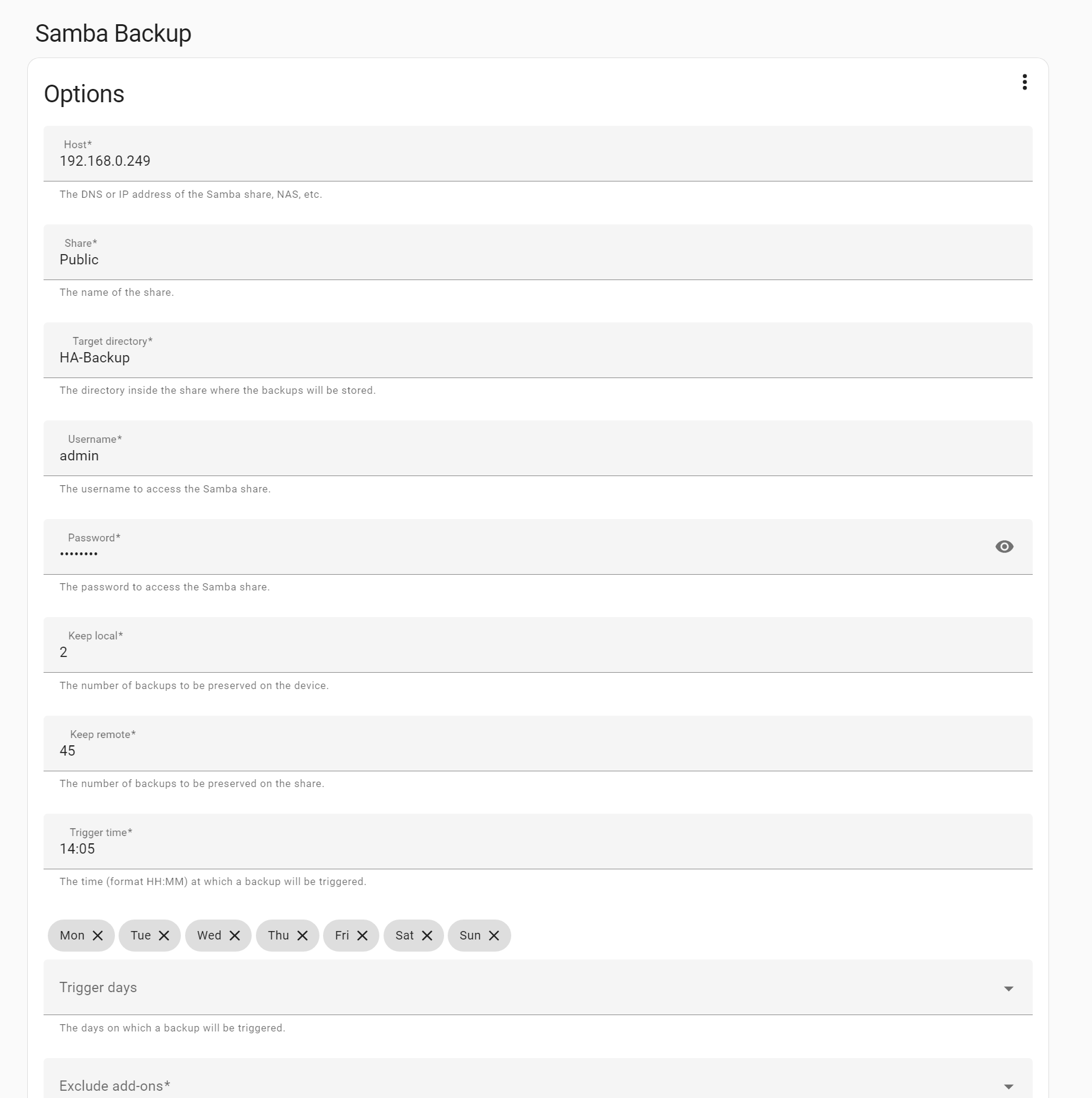1092x1098 pixels.
Task: Remove the Tue trigger day chip
Action: click(165, 935)
